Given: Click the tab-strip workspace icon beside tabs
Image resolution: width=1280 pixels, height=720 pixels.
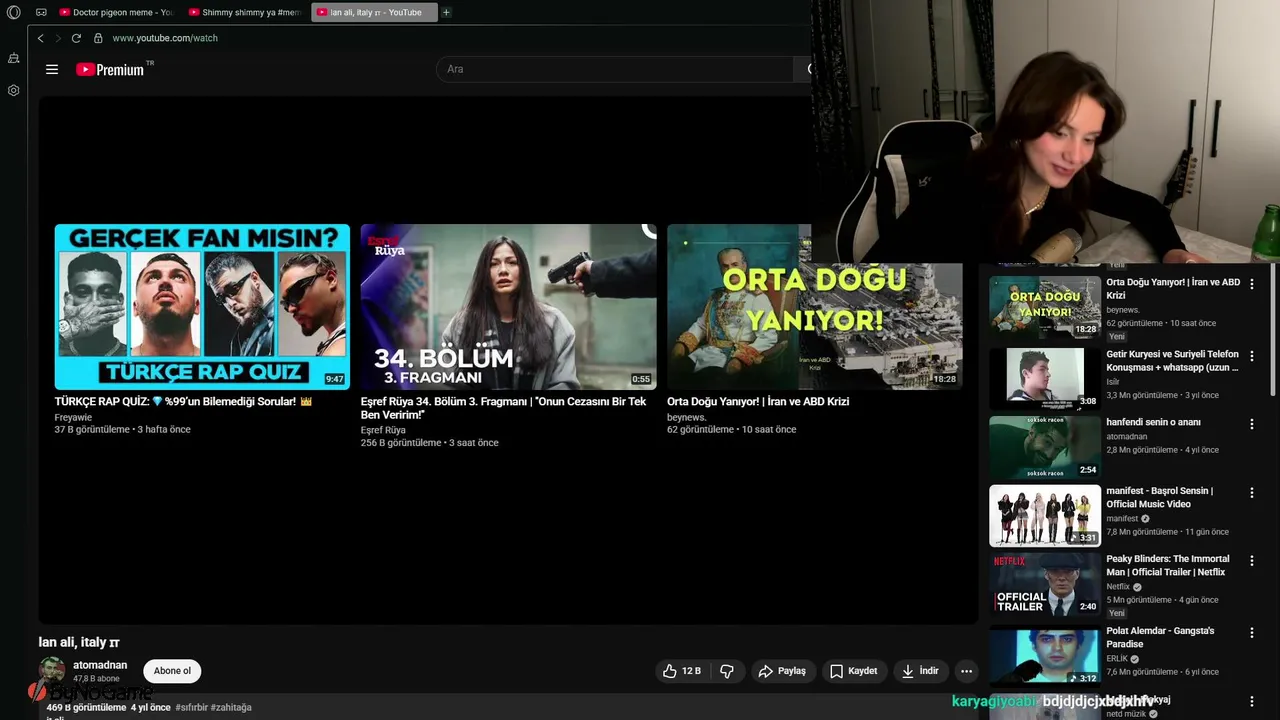Looking at the screenshot, I should 41,12.
